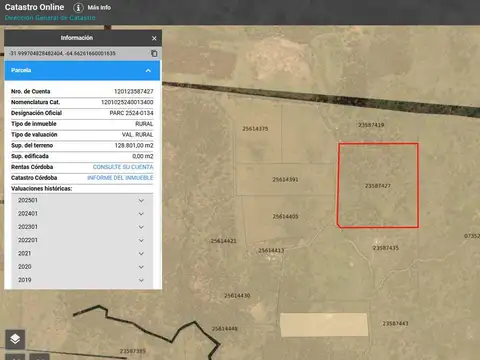Expand the 202401 valuation row
This screenshot has height=360, width=480.
click(x=82, y=214)
